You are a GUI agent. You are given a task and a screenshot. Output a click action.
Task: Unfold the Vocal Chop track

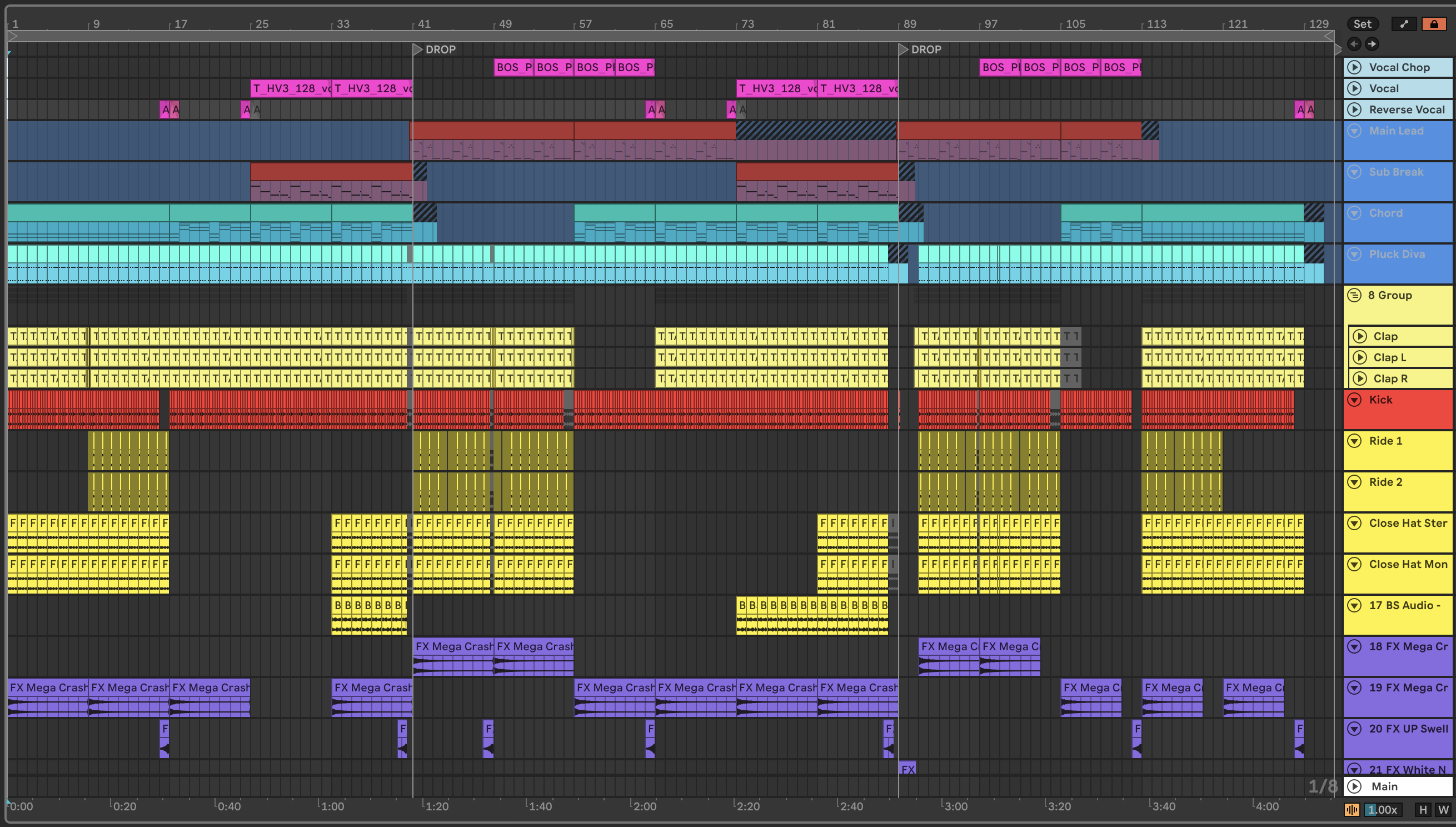[1354, 67]
